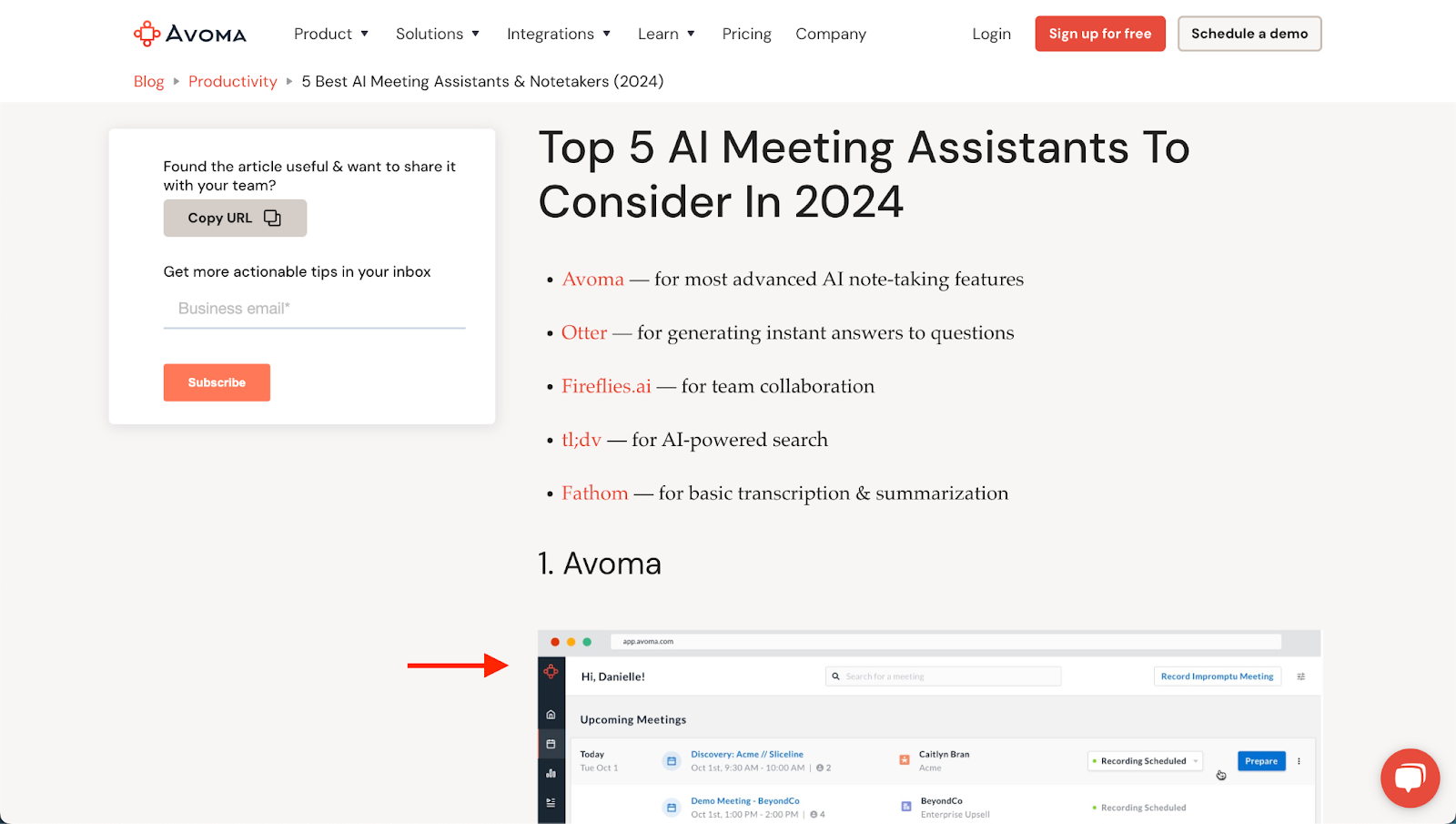Click the Copy URL button
Screen dimensions: 1456x824
[x=235, y=218]
